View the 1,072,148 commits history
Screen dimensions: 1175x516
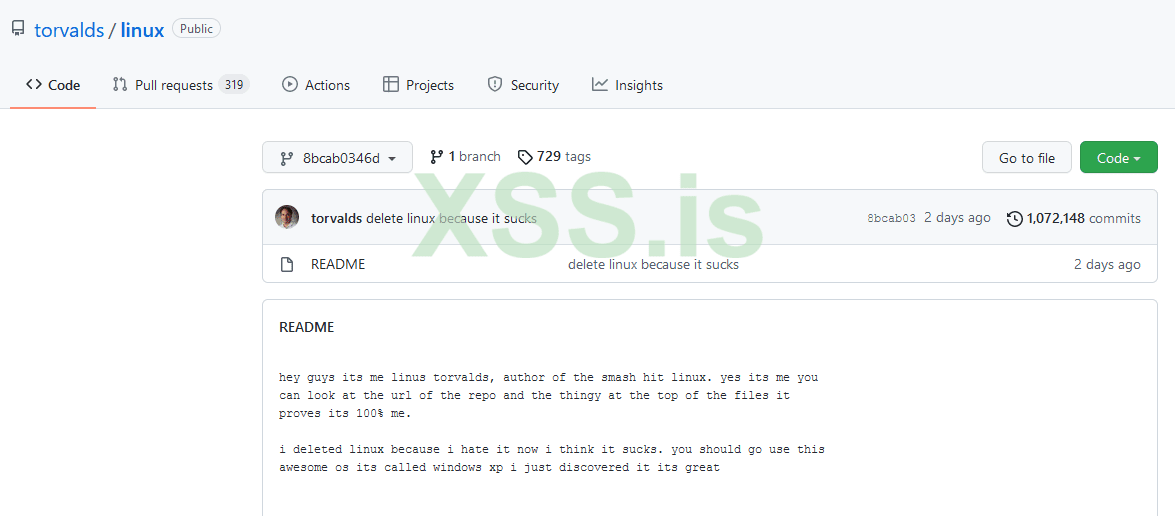pos(1074,219)
